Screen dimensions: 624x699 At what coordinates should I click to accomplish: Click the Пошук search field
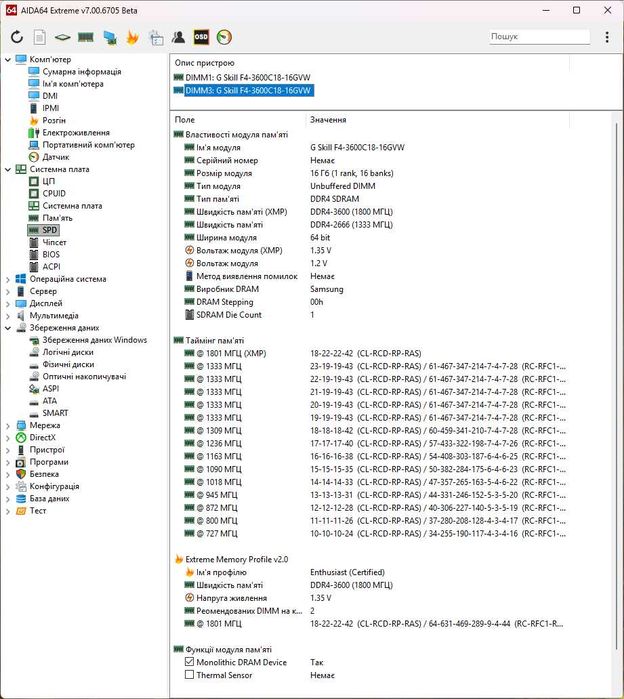[x=539, y=37]
